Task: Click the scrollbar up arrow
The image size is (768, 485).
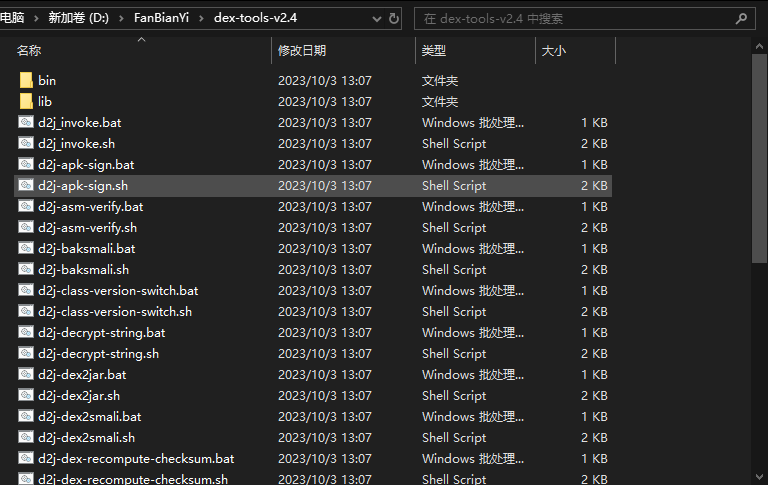Action: coord(759,47)
